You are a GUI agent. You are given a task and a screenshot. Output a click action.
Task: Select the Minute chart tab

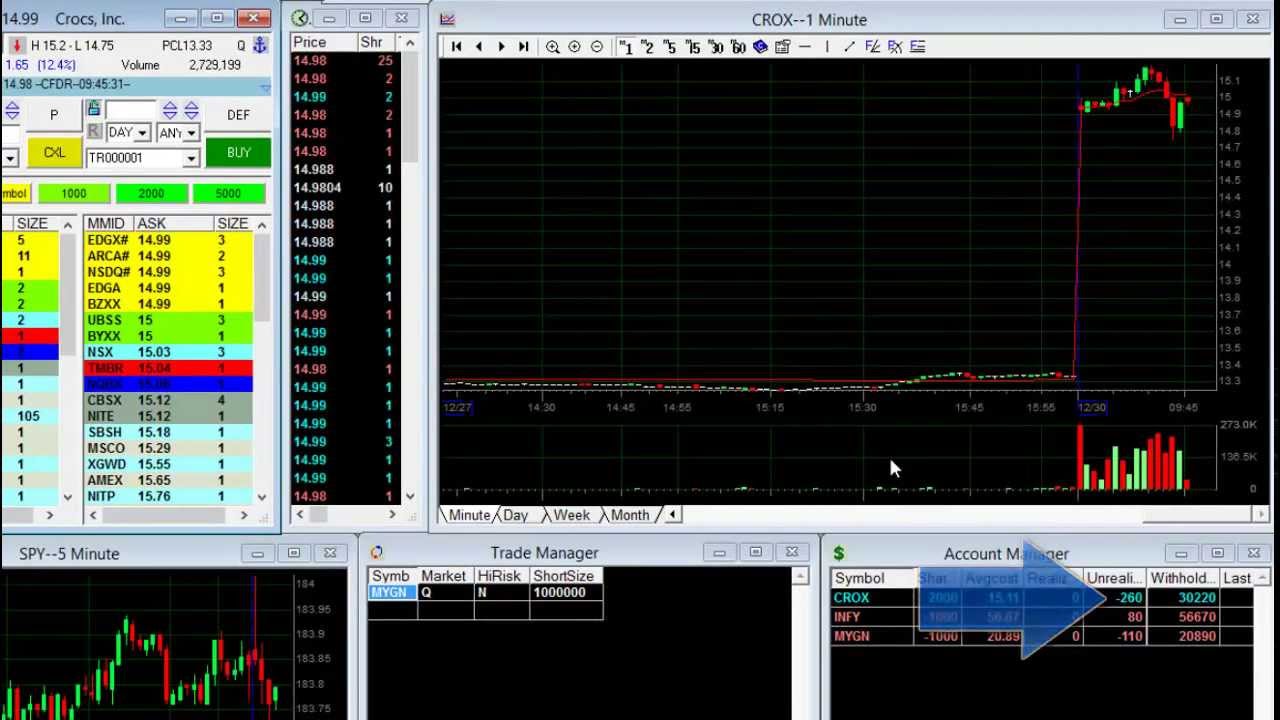[x=469, y=515]
